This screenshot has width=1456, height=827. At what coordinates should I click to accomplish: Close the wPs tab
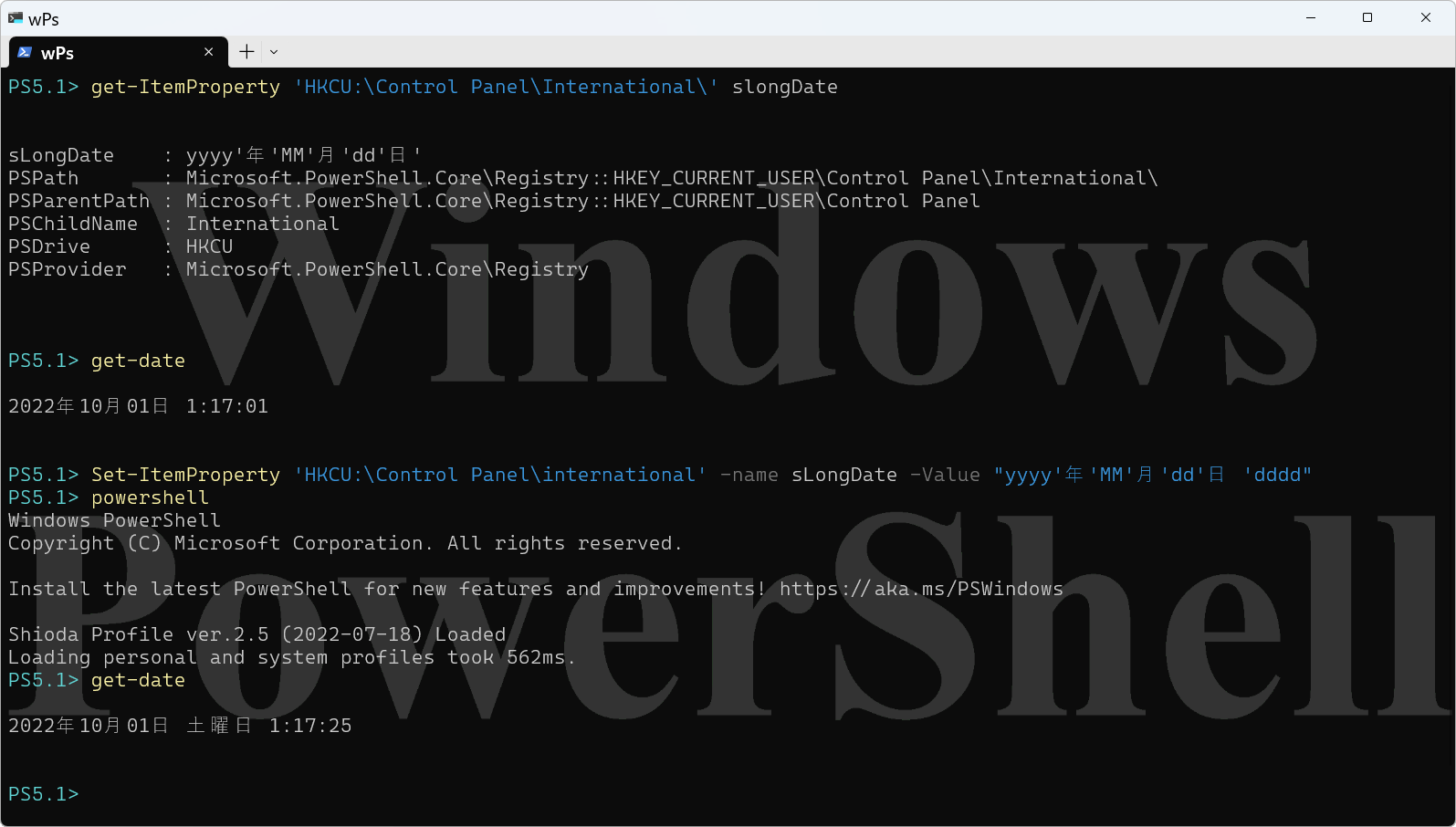pyautogui.click(x=209, y=52)
